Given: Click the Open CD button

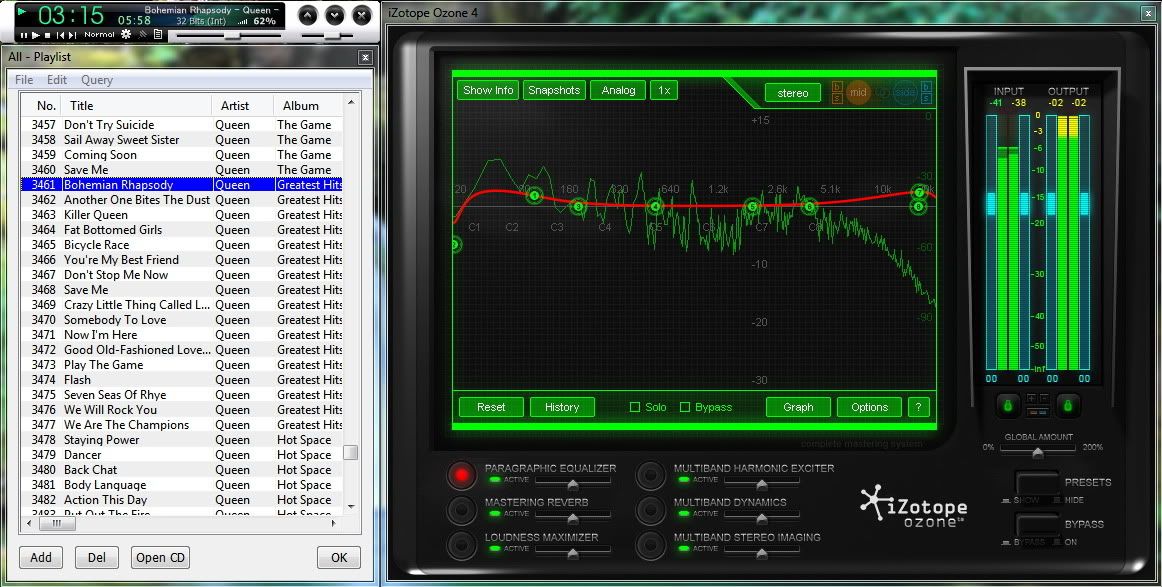Looking at the screenshot, I should (x=160, y=557).
